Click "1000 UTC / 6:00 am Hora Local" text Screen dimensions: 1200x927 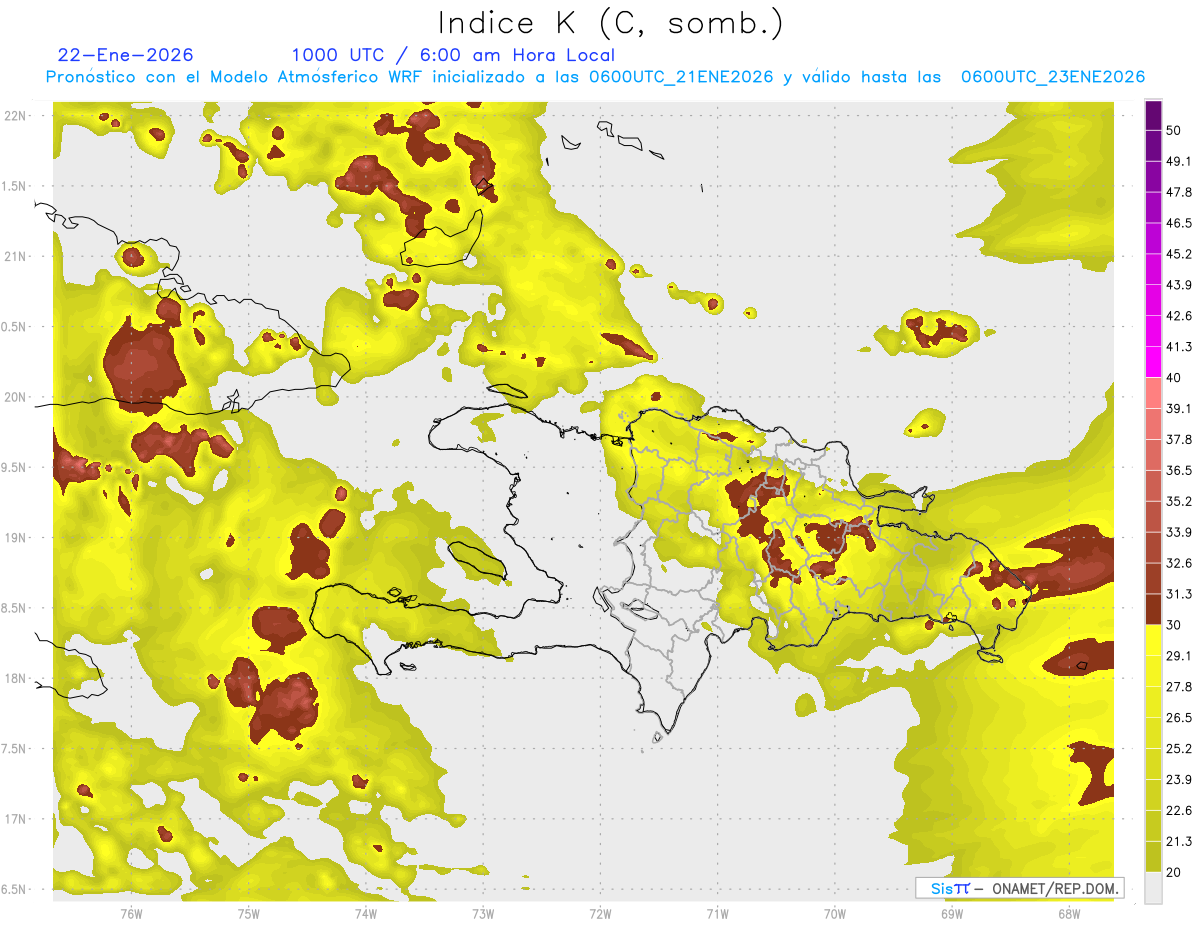[453, 55]
